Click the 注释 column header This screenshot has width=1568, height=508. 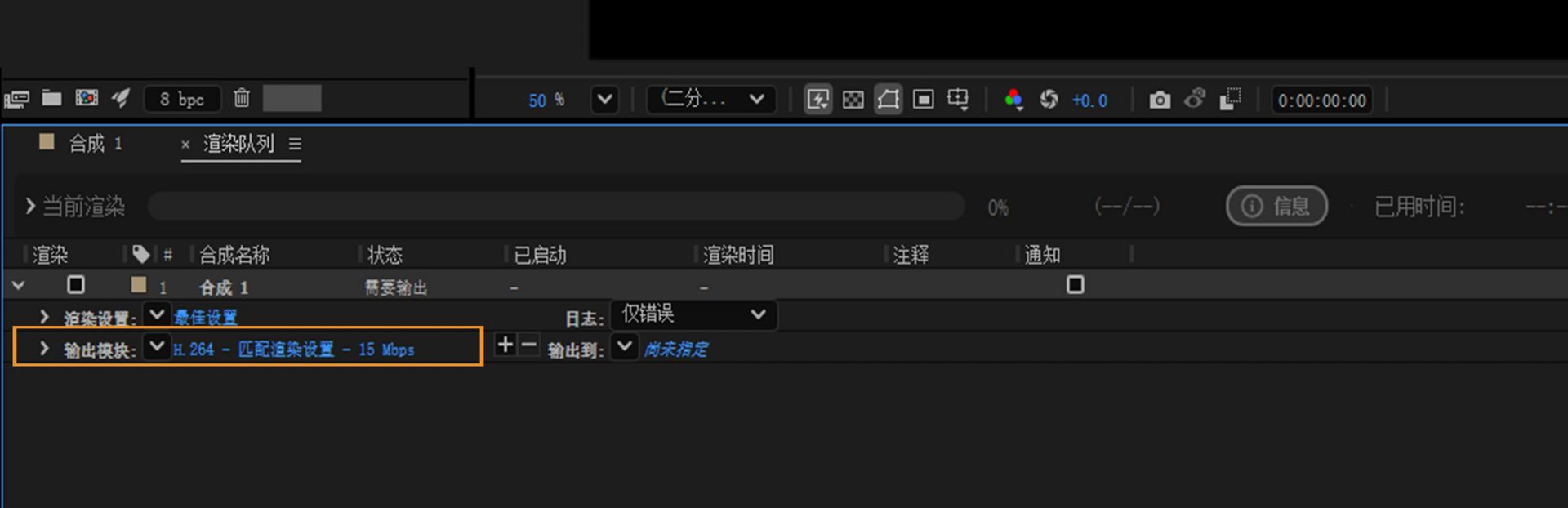[911, 255]
